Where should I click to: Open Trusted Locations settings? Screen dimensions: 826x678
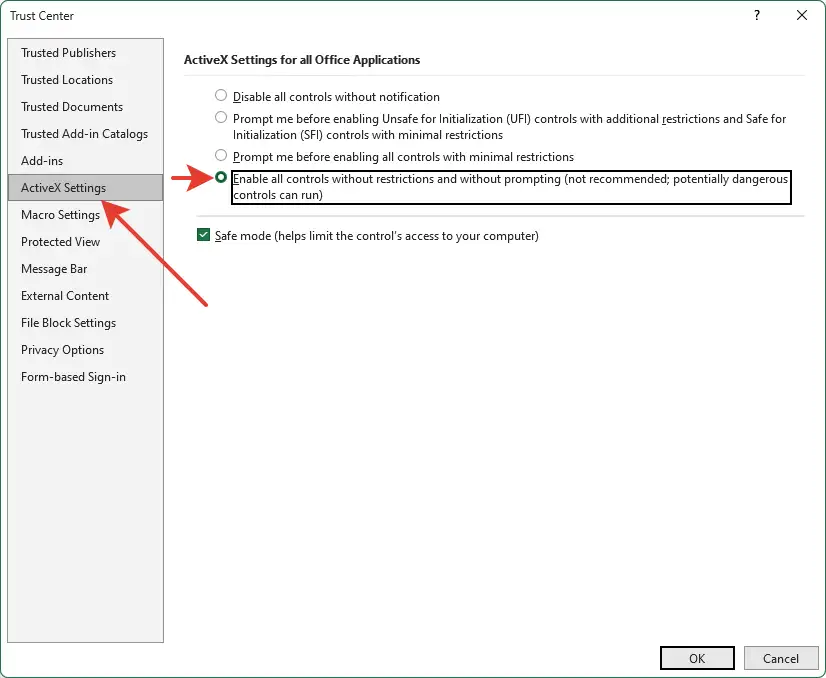(x=66, y=80)
